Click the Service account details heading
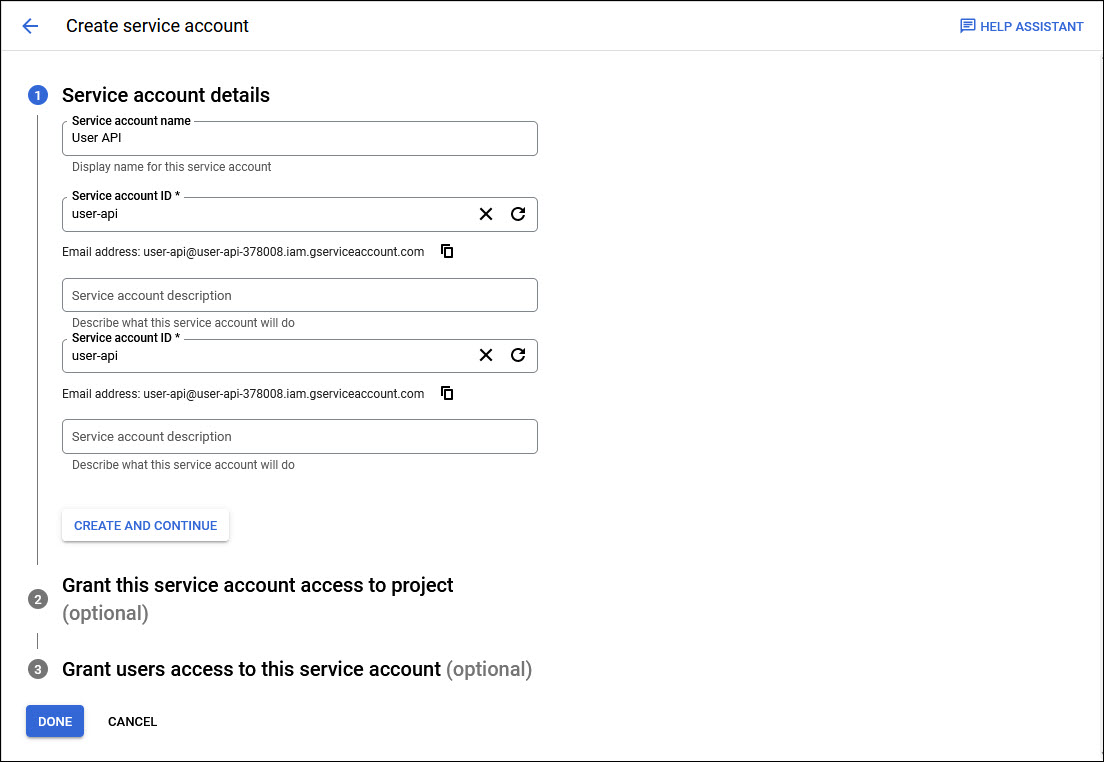This screenshot has height=762, width=1104. pos(166,96)
